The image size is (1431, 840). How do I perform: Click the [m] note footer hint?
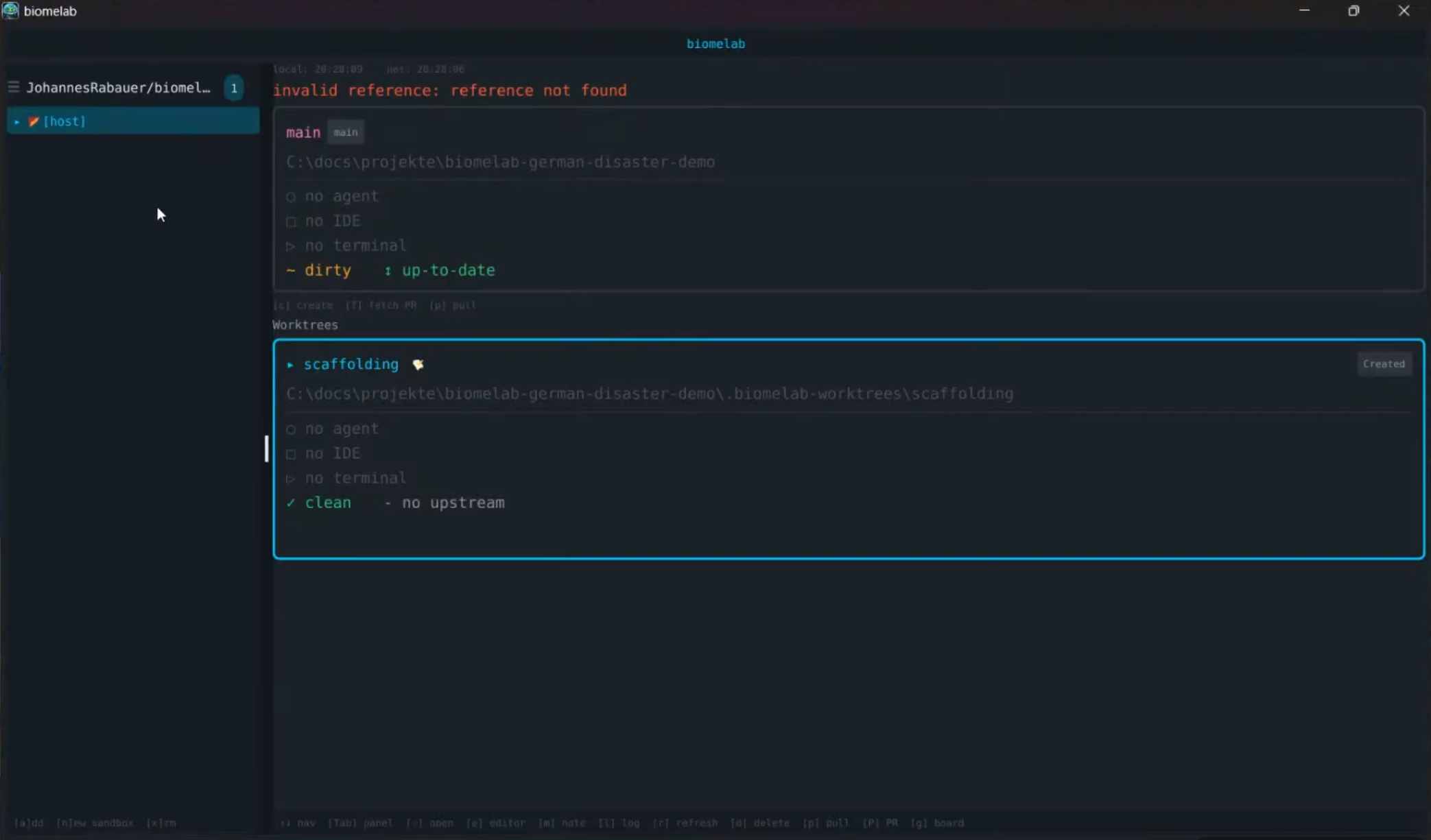[561, 823]
